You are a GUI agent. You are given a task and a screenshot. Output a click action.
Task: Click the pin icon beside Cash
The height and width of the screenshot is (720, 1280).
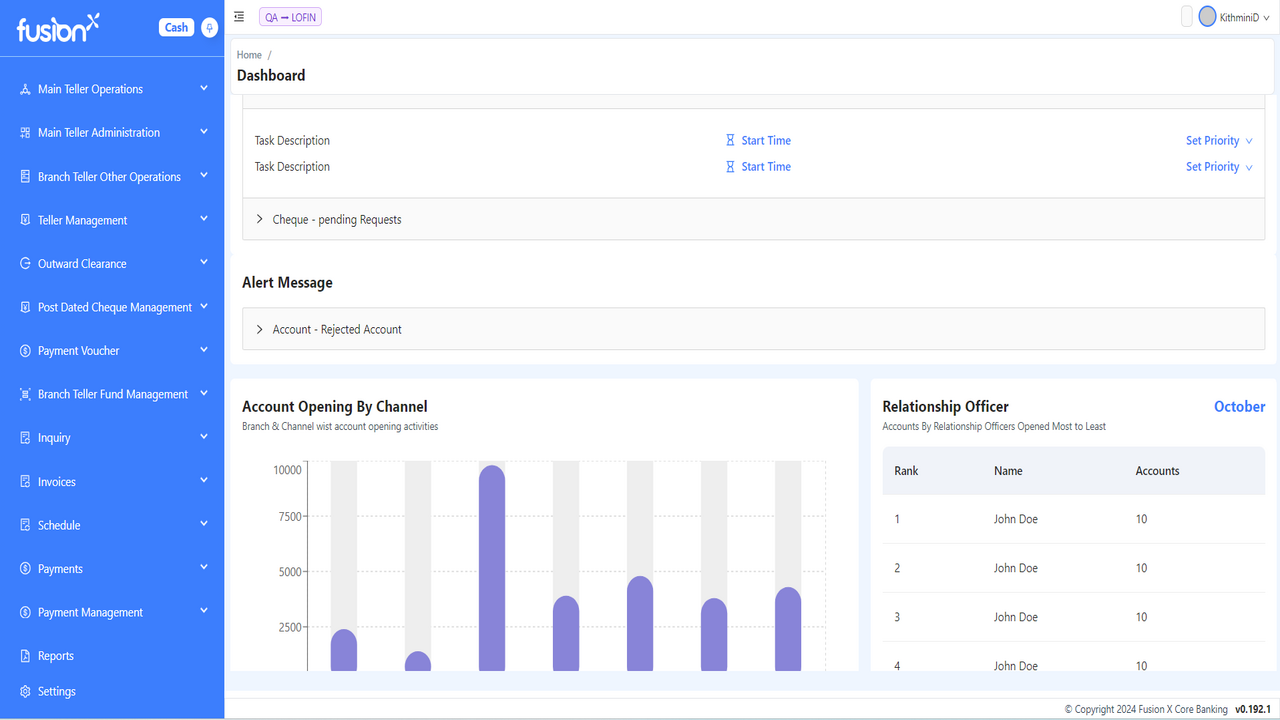[209, 27]
